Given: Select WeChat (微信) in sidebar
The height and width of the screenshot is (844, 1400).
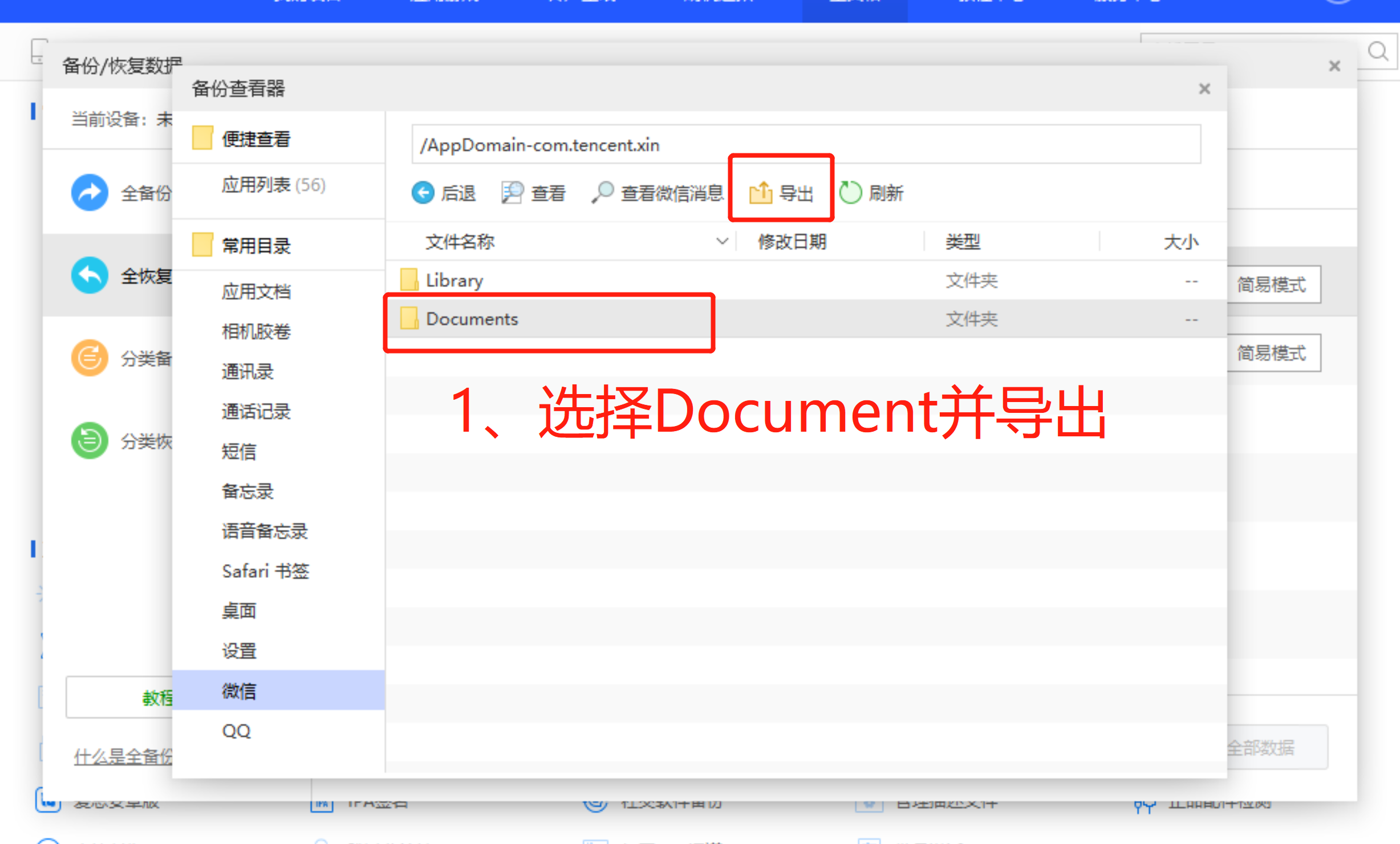Looking at the screenshot, I should [239, 691].
